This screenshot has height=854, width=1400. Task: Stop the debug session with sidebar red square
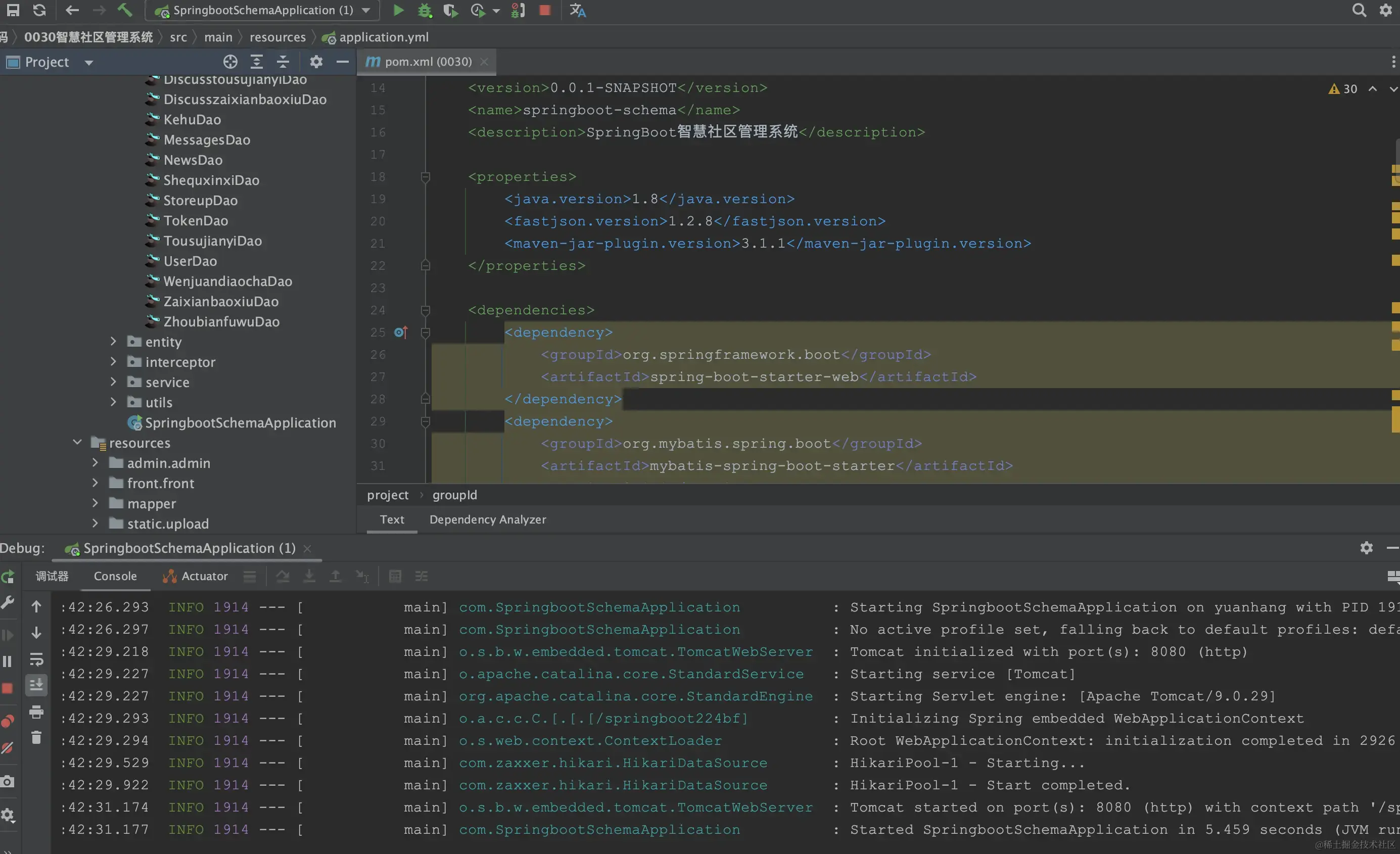click(x=8, y=689)
